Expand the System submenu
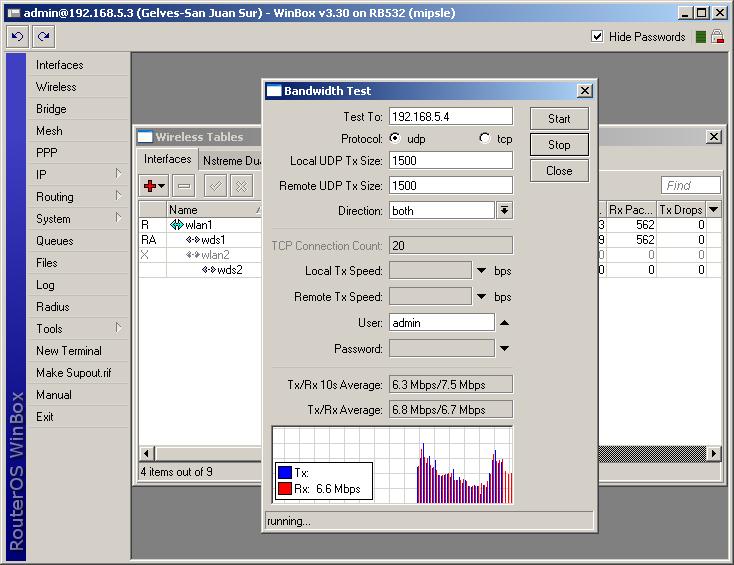Screen dimensions: 734x565 pyautogui.click(x=118, y=218)
